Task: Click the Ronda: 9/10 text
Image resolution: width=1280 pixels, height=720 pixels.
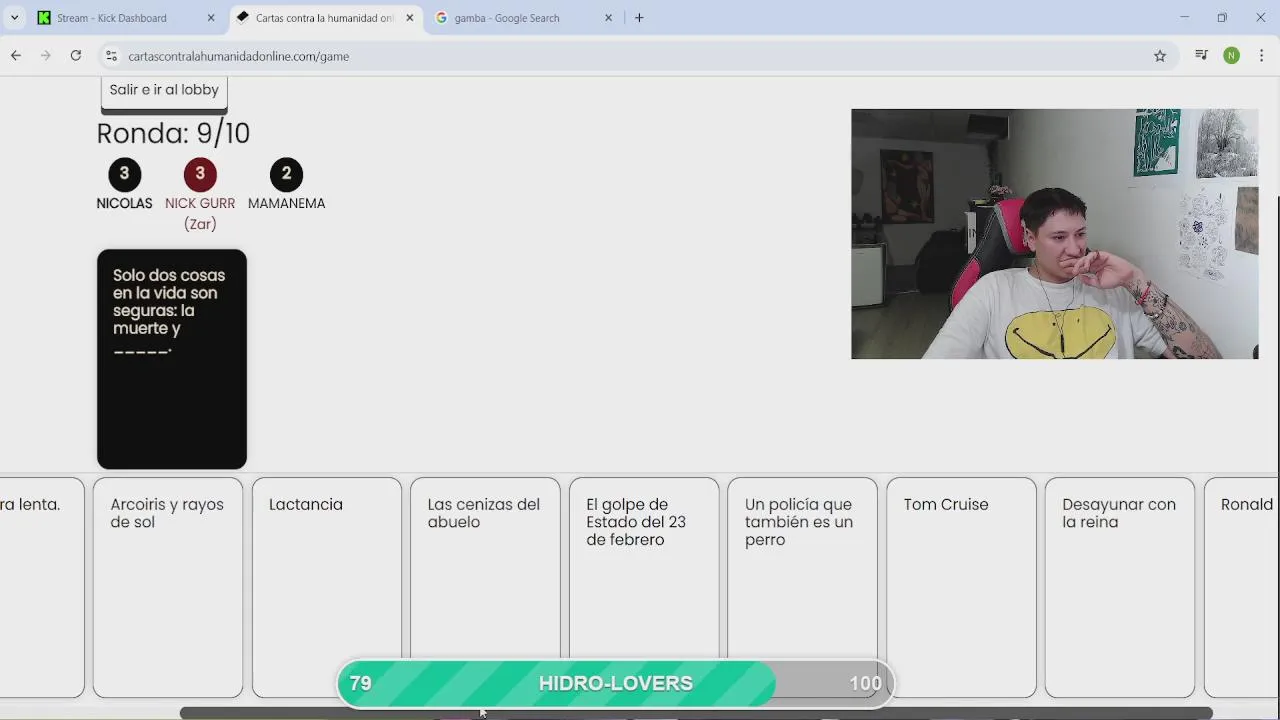Action: point(173,133)
